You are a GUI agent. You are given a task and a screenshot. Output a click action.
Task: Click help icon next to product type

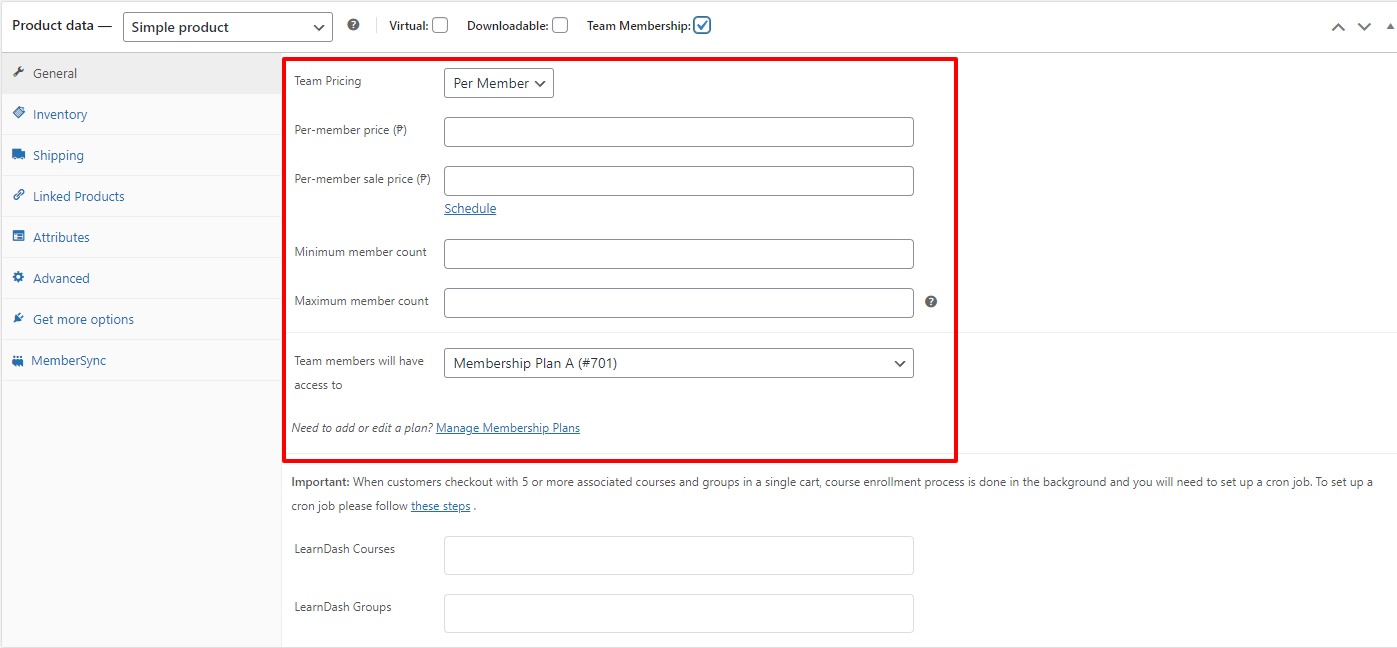tap(353, 25)
